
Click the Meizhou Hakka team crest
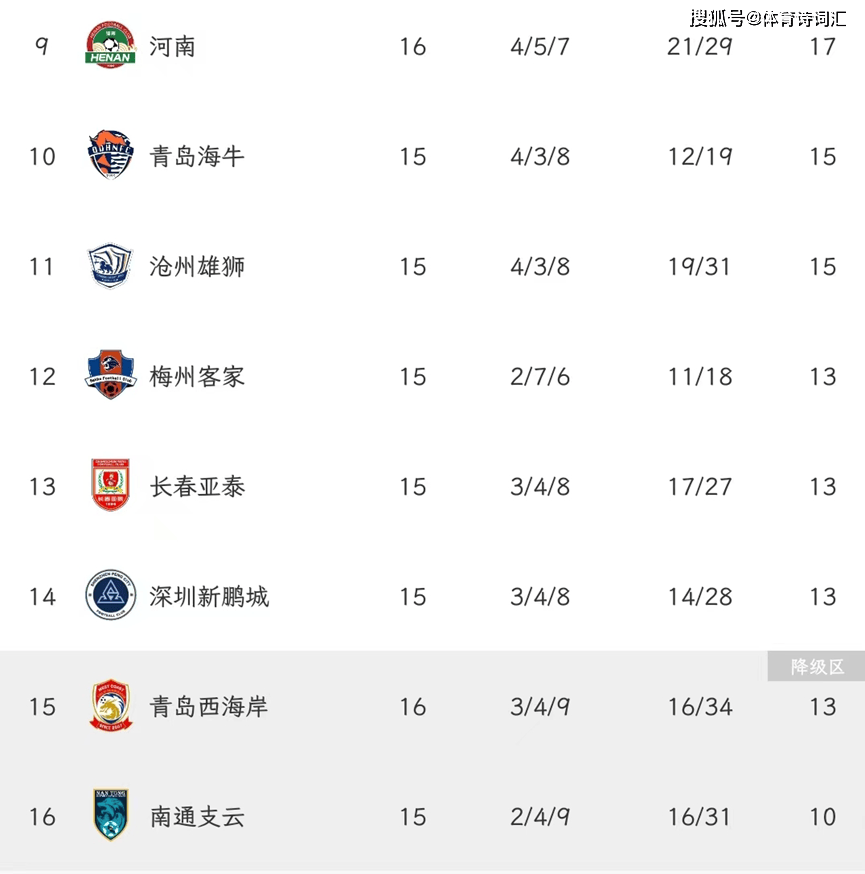[110, 375]
